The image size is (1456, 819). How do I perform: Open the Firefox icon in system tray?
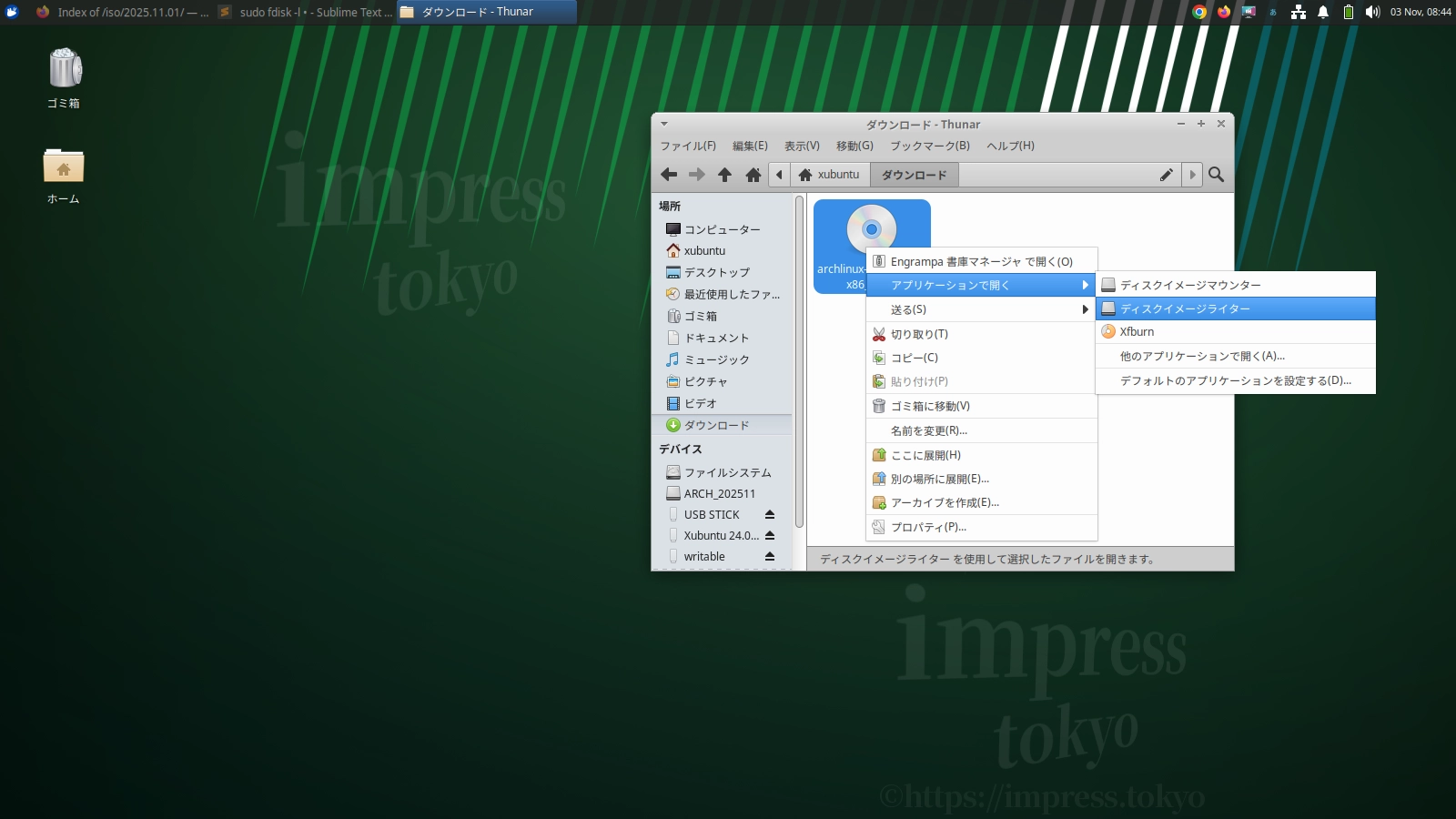point(1224,12)
